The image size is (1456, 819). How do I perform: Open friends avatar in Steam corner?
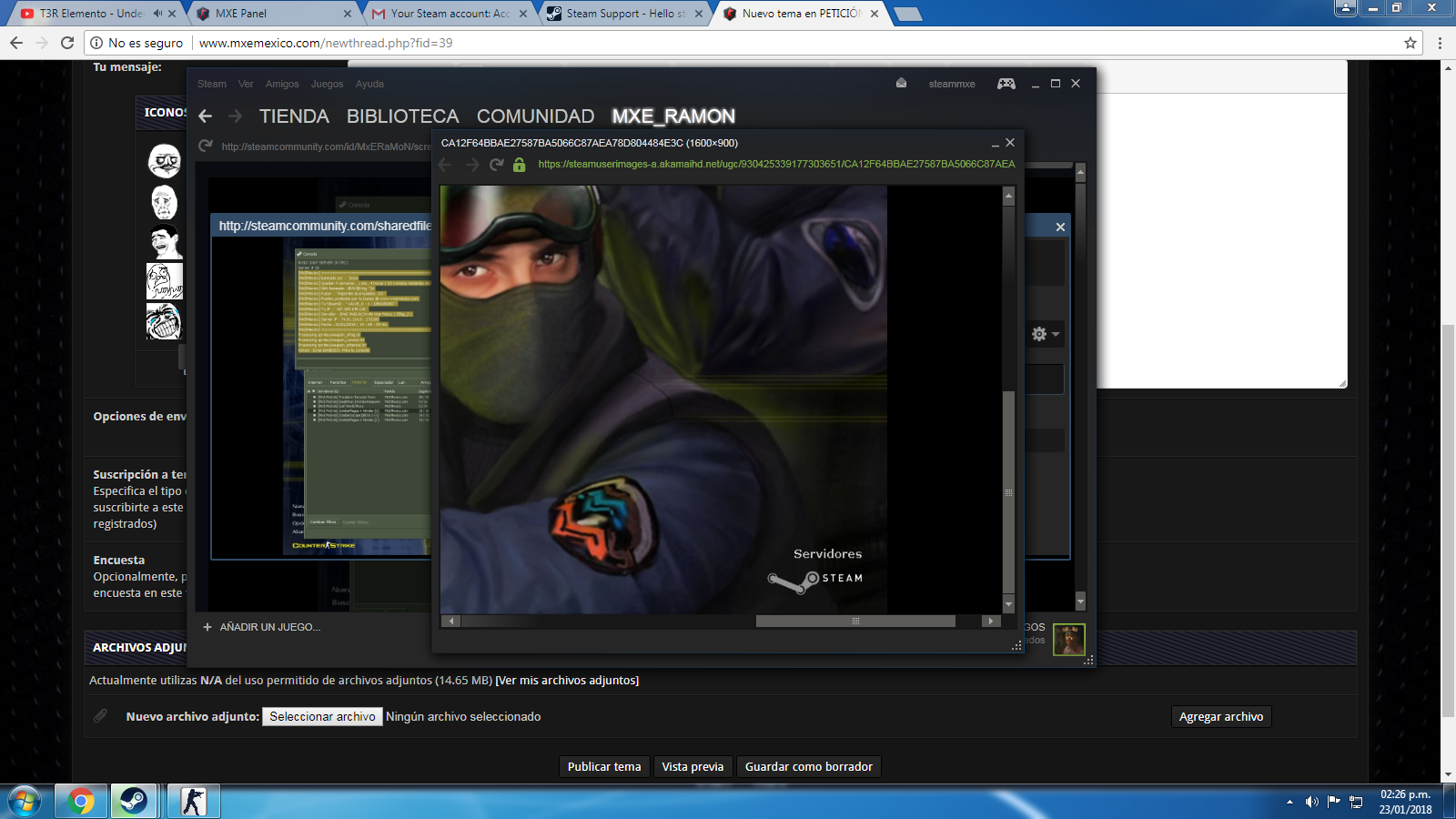(x=1069, y=640)
